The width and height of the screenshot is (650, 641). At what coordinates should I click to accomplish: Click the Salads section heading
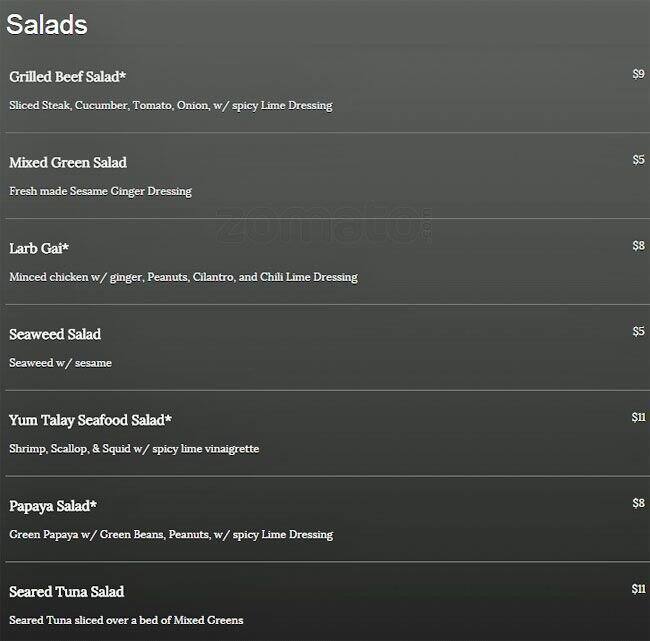47,25
